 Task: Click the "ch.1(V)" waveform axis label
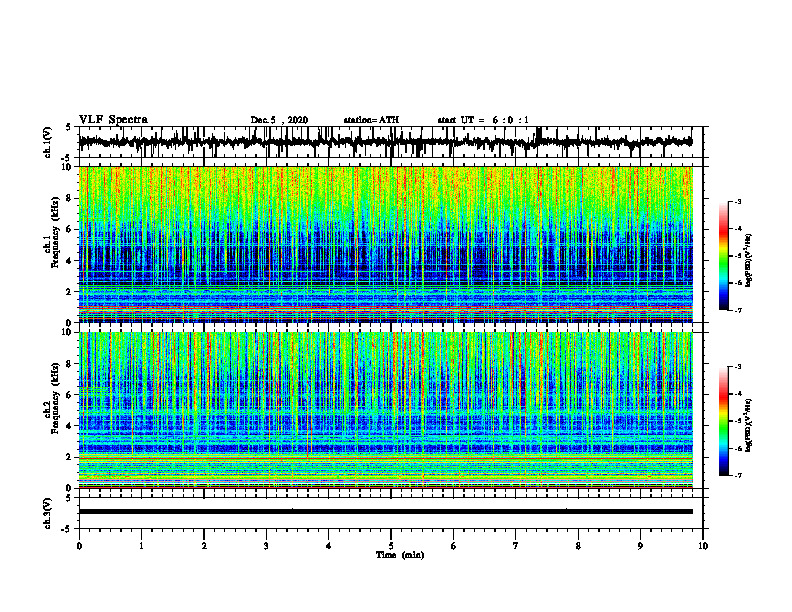tap(48, 142)
